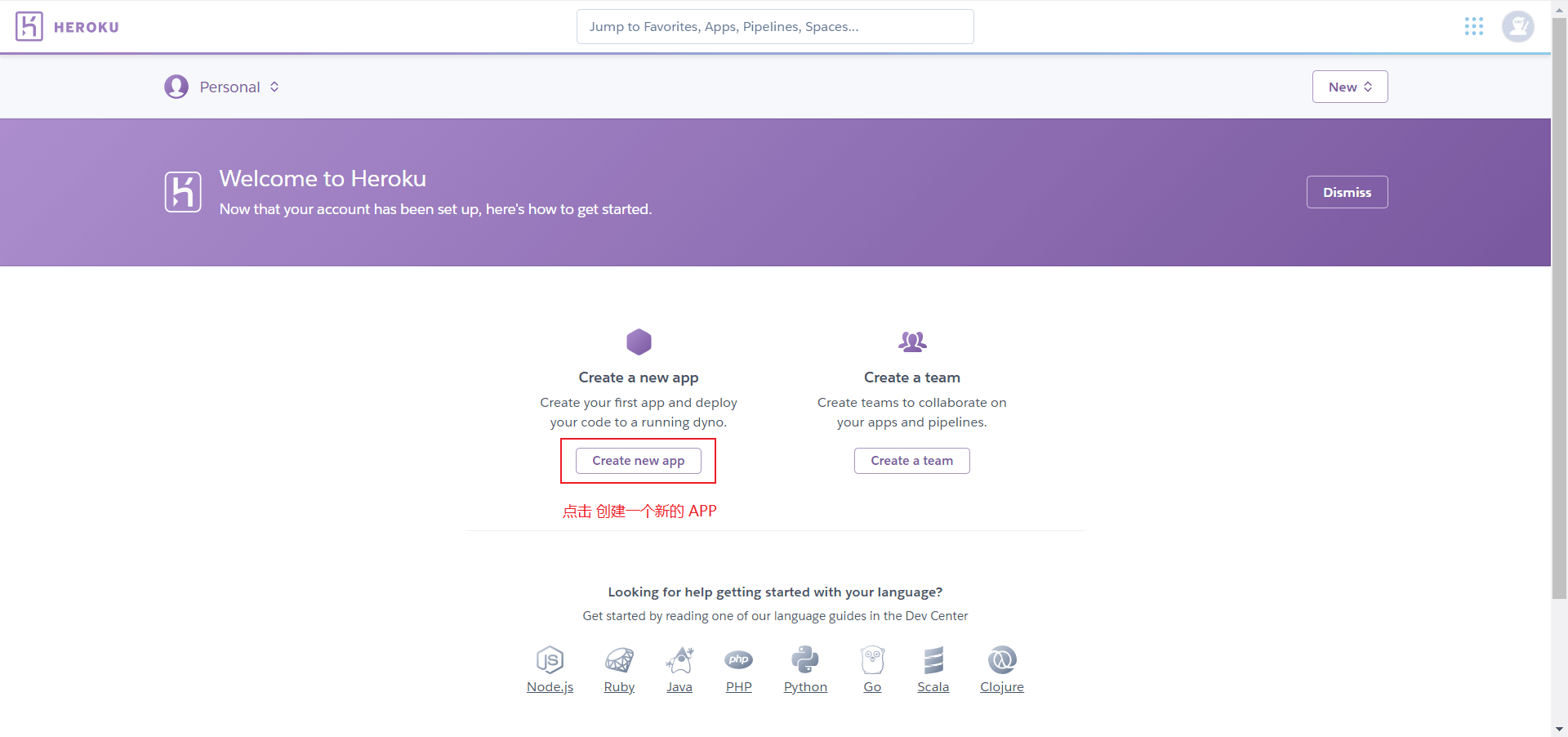The image size is (1568, 737).
Task: Click the Node.js language guide icon
Action: click(550, 659)
